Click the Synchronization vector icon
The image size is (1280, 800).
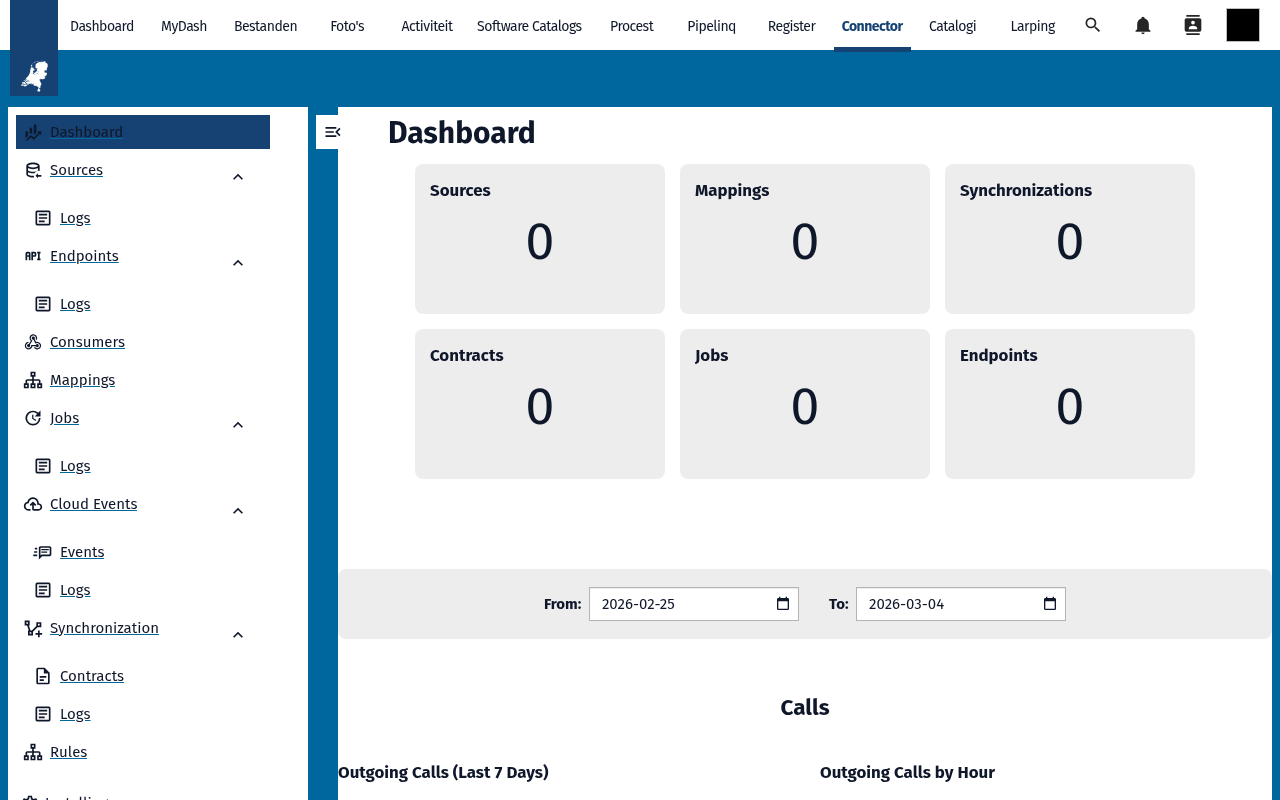click(x=33, y=628)
